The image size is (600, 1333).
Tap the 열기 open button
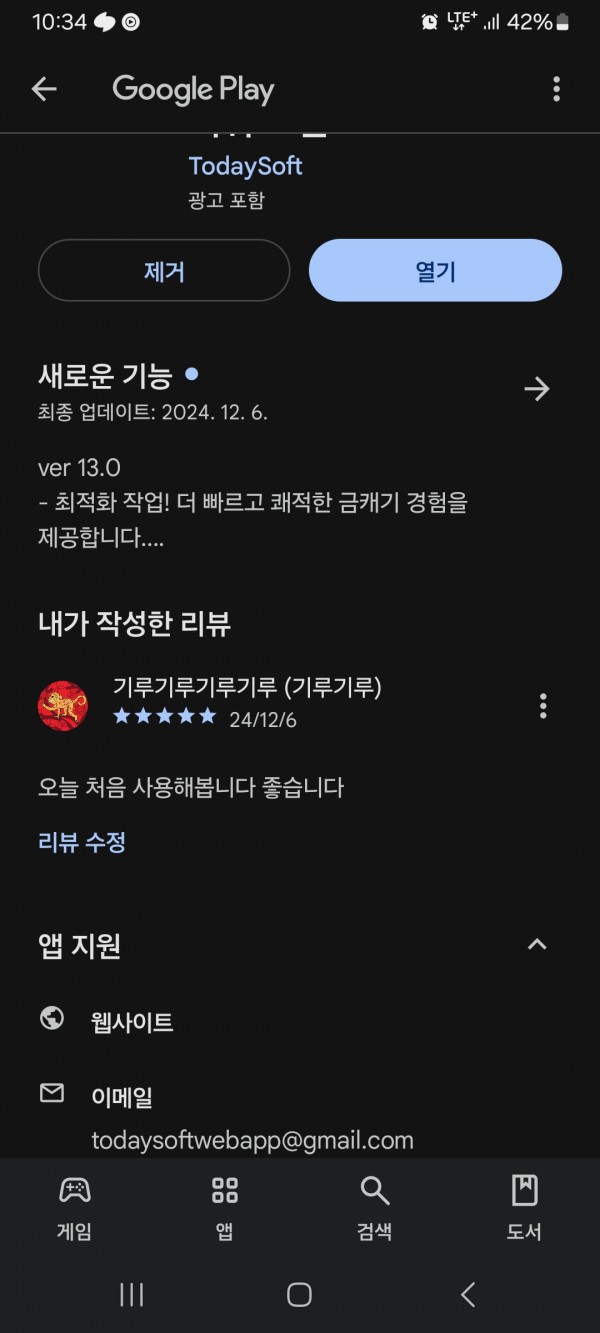click(x=435, y=270)
